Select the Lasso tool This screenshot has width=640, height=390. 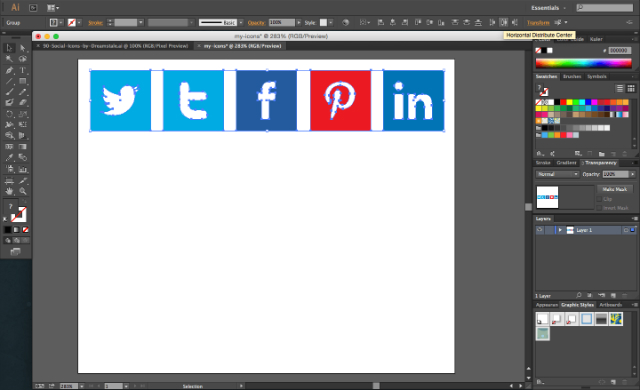(22, 59)
